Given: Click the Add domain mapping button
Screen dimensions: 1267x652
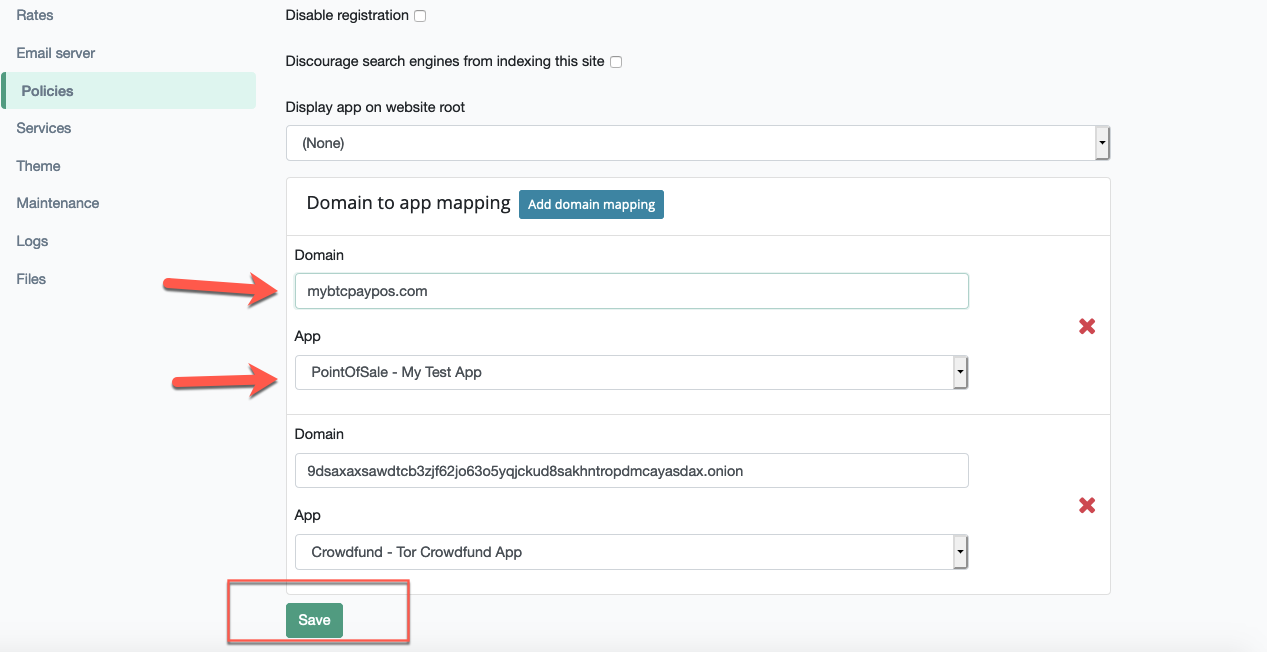Looking at the screenshot, I should 591,204.
